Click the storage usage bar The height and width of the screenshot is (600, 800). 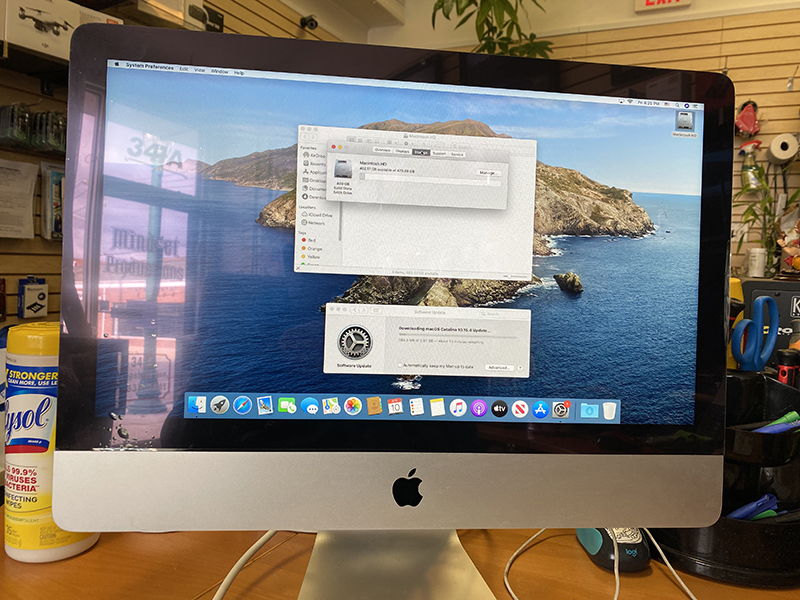pyautogui.click(x=430, y=179)
